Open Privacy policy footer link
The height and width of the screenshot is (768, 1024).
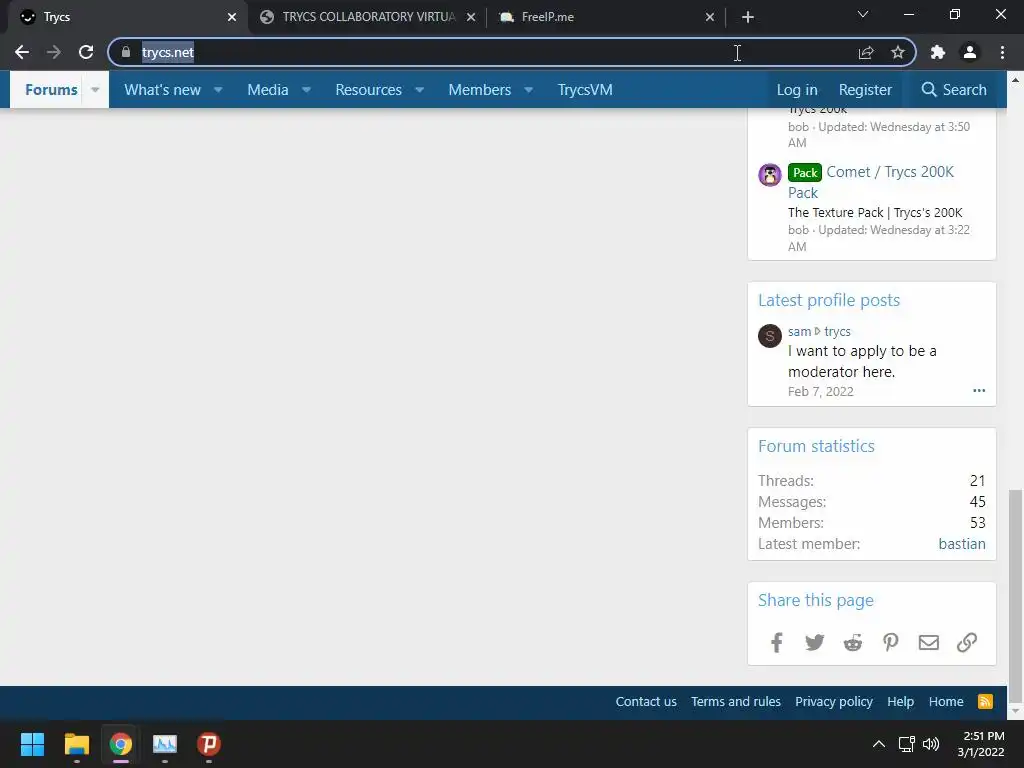833,701
